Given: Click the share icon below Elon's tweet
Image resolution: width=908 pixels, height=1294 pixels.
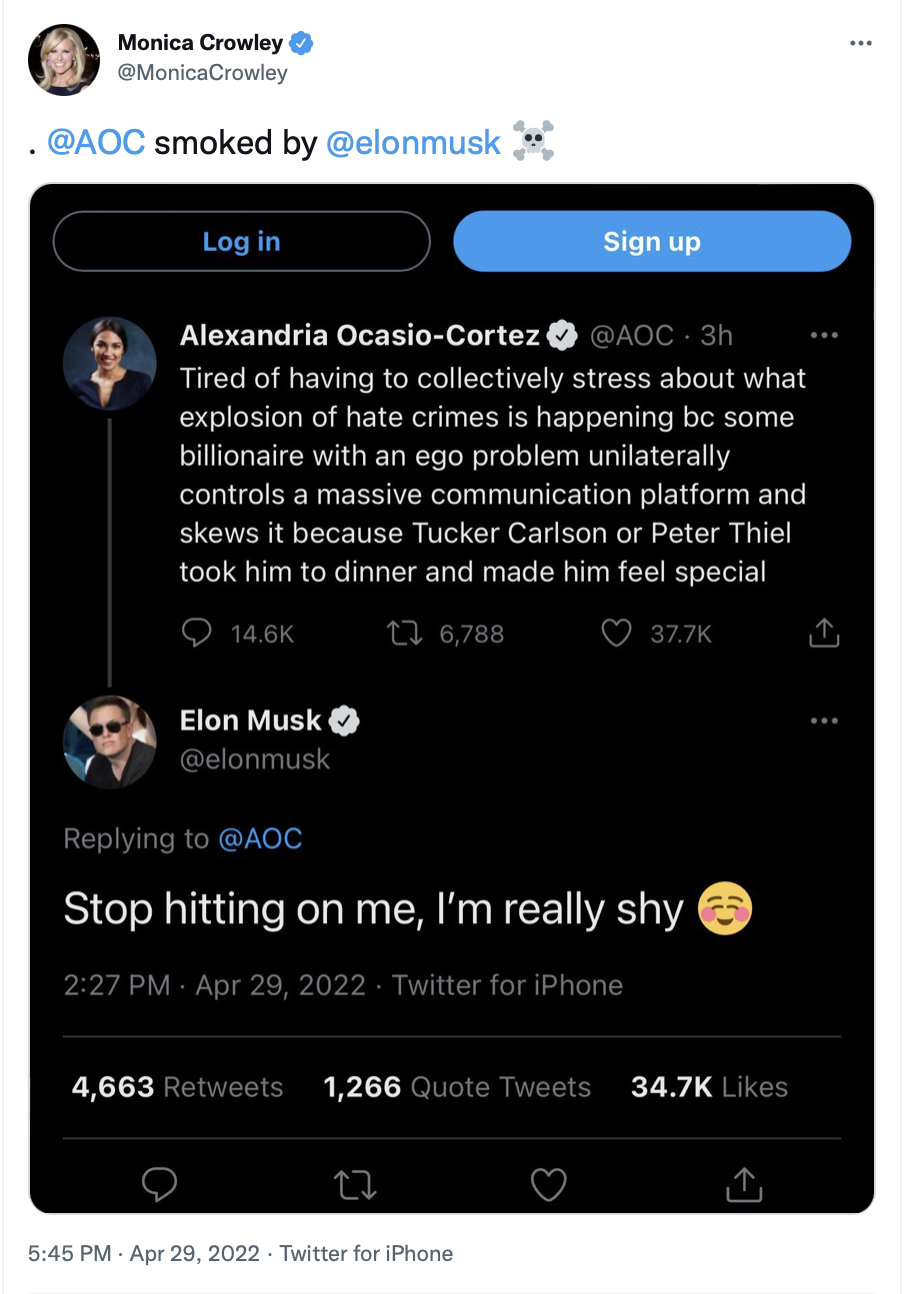Looking at the screenshot, I should coord(742,1184).
